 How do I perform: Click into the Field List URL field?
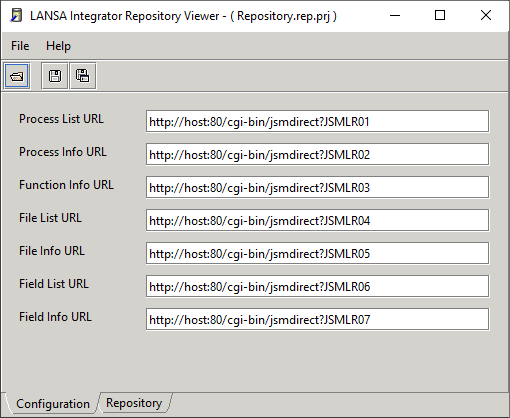[317, 286]
